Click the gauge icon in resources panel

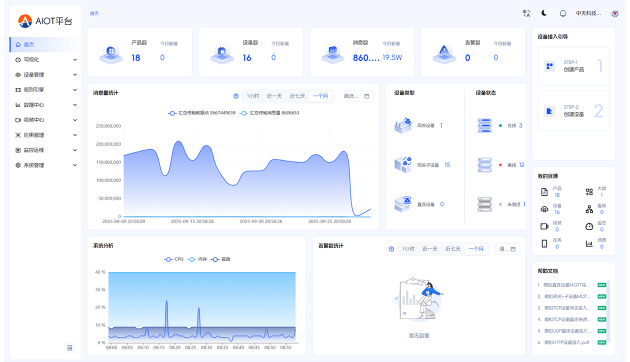click(589, 227)
